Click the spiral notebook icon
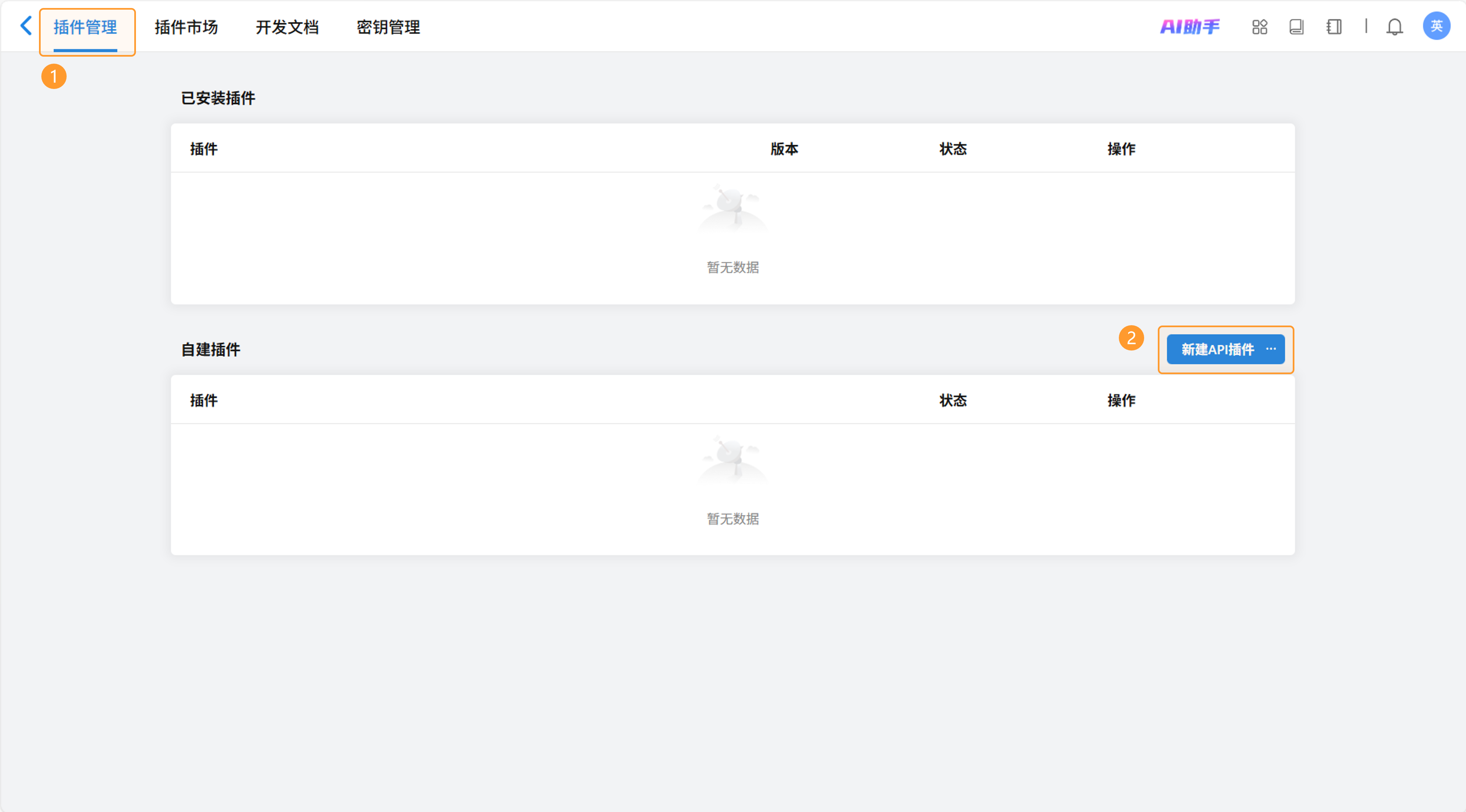Image resolution: width=1466 pixels, height=812 pixels. [x=1333, y=27]
